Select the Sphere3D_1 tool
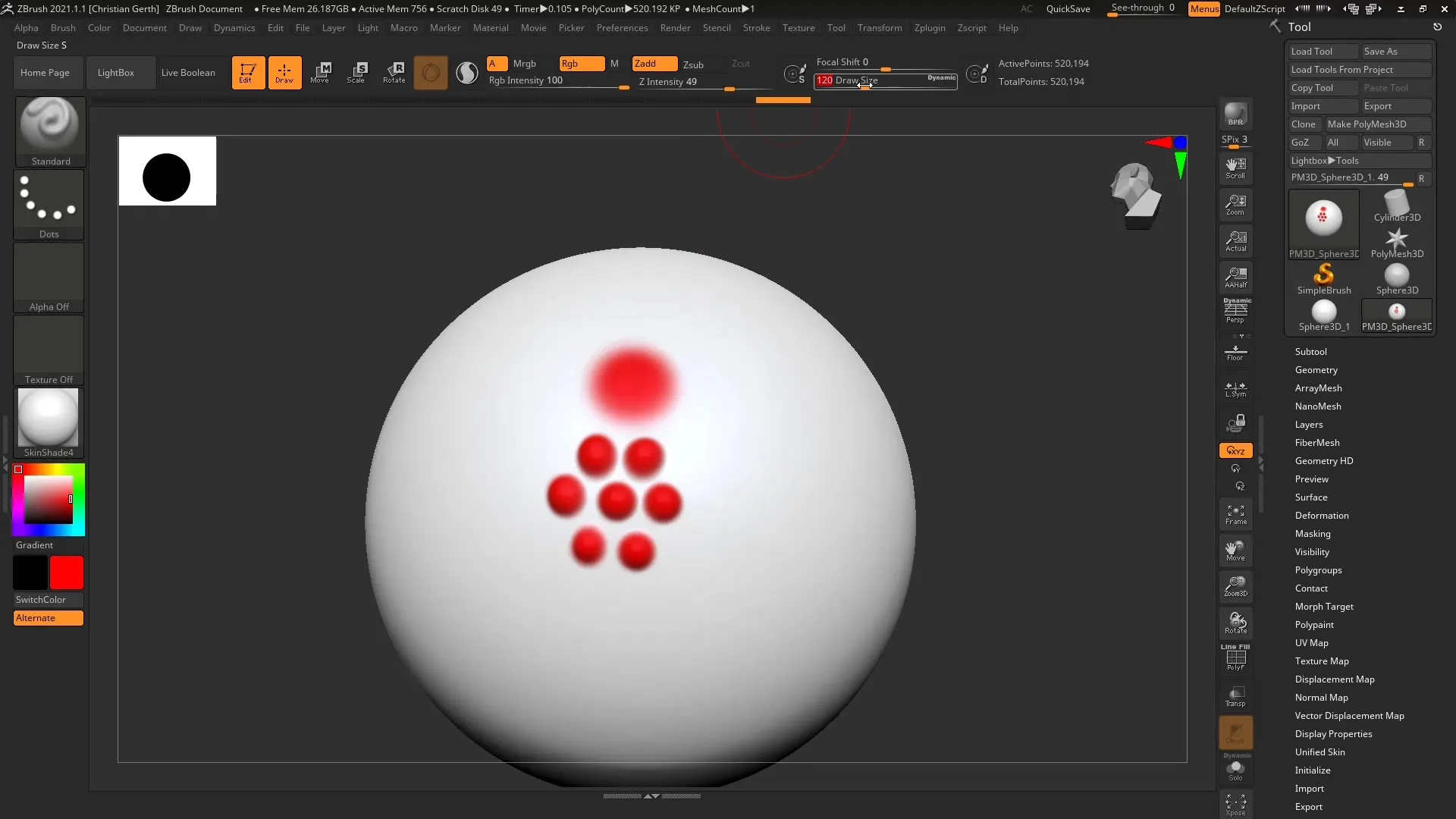The width and height of the screenshot is (1456, 819). [x=1323, y=315]
